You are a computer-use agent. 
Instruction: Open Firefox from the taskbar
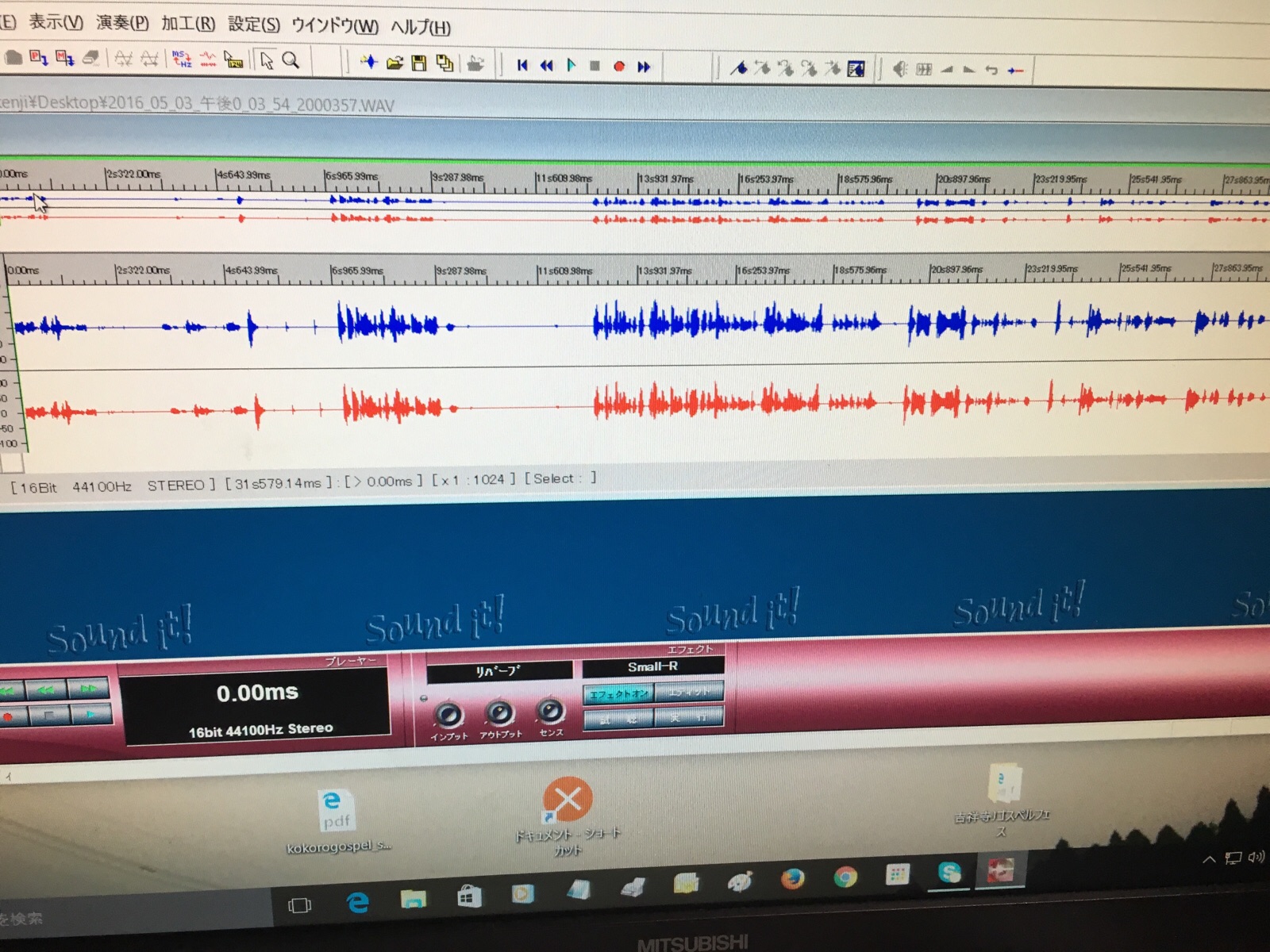(792, 878)
